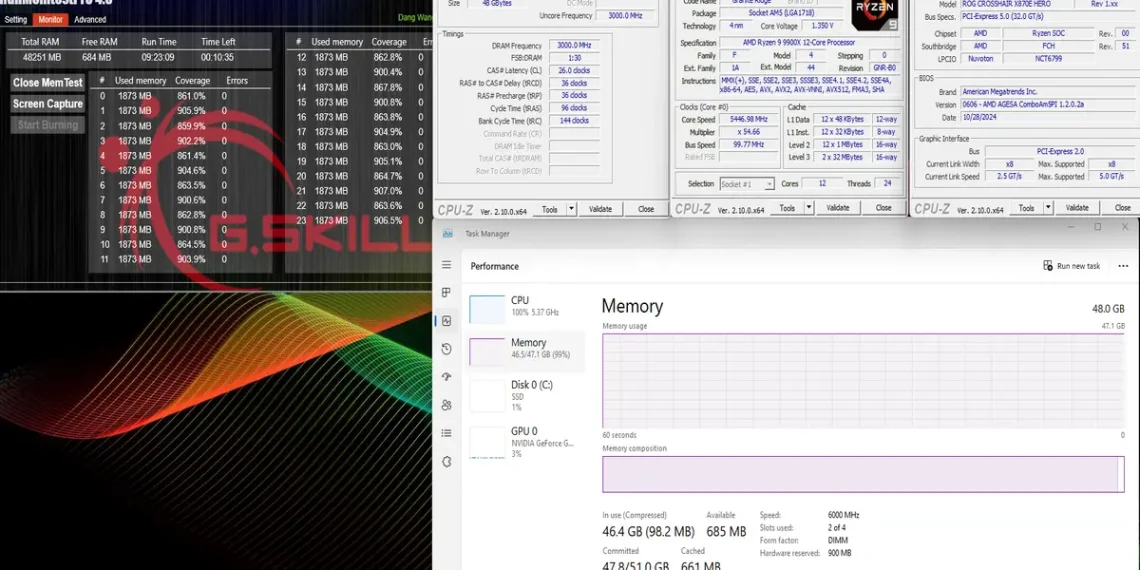Click the Screen Capture button
Screen dimensions: 1140x570
point(47,104)
